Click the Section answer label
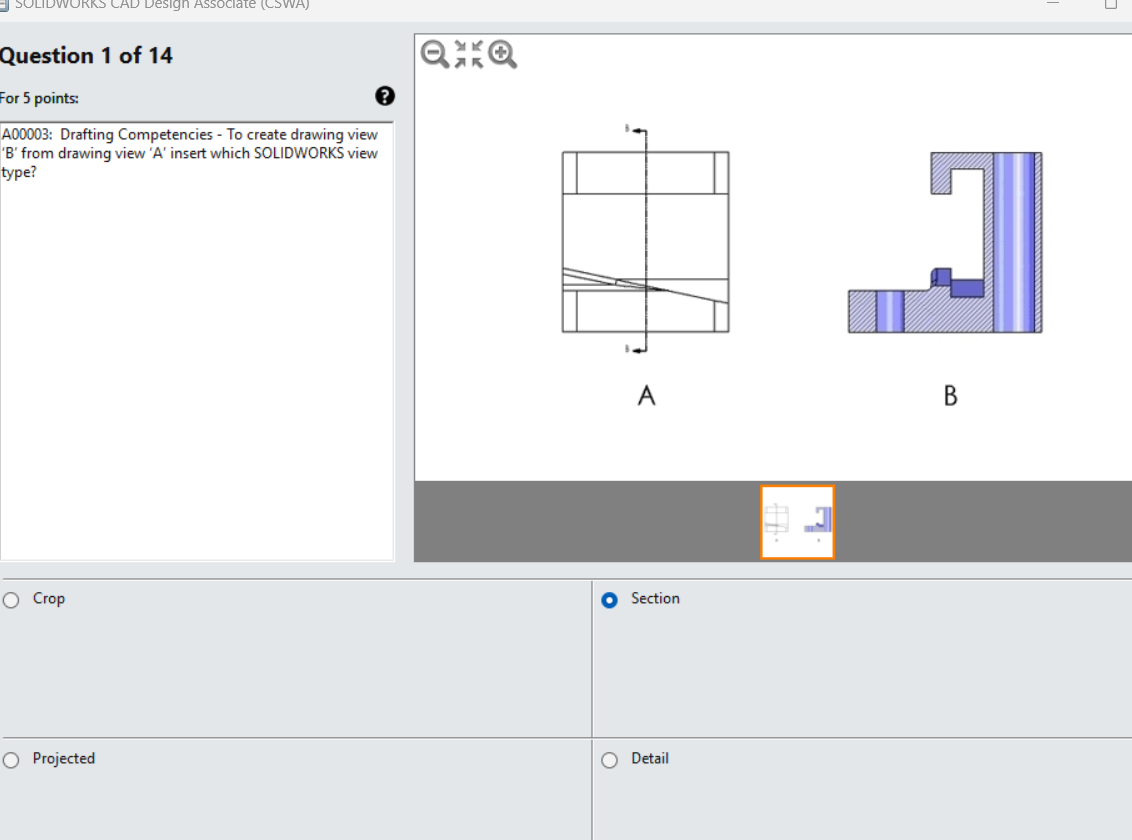This screenshot has width=1132, height=840. click(x=652, y=599)
